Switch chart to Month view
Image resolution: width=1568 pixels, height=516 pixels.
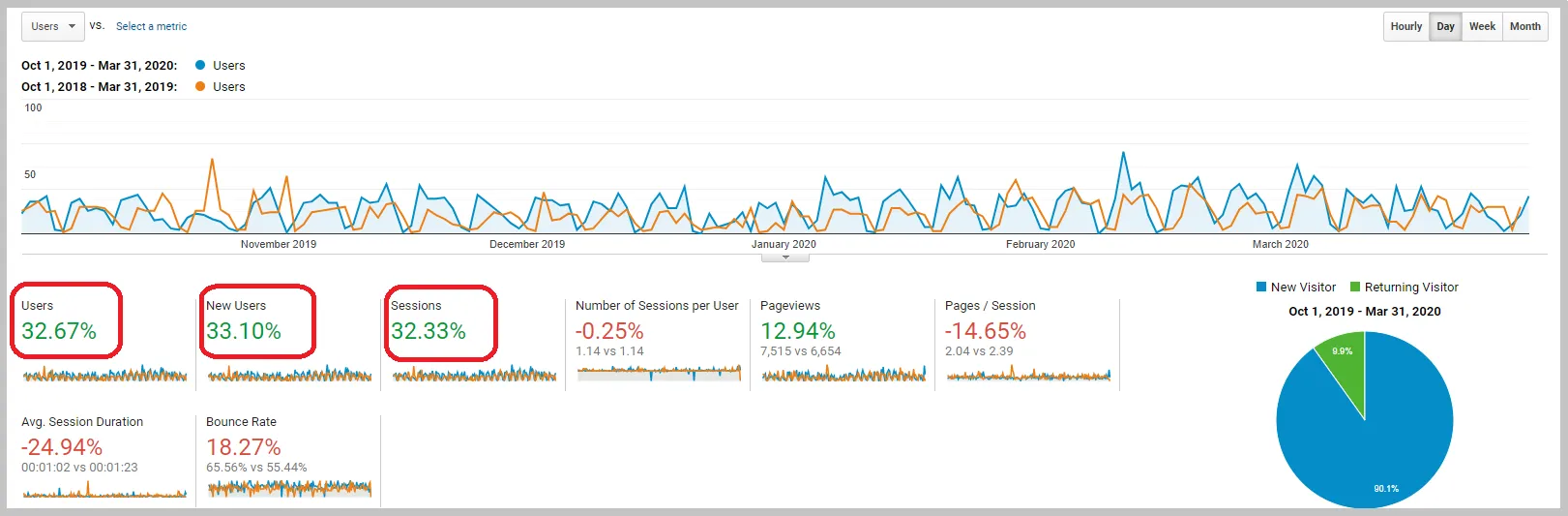tap(1524, 26)
